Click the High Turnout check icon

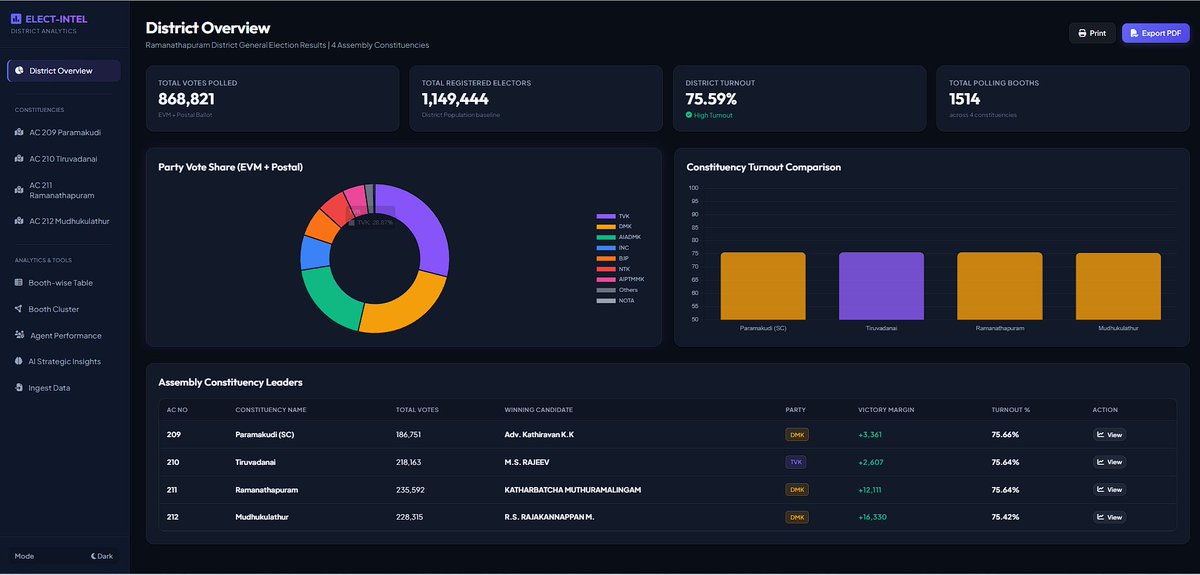[x=689, y=115]
